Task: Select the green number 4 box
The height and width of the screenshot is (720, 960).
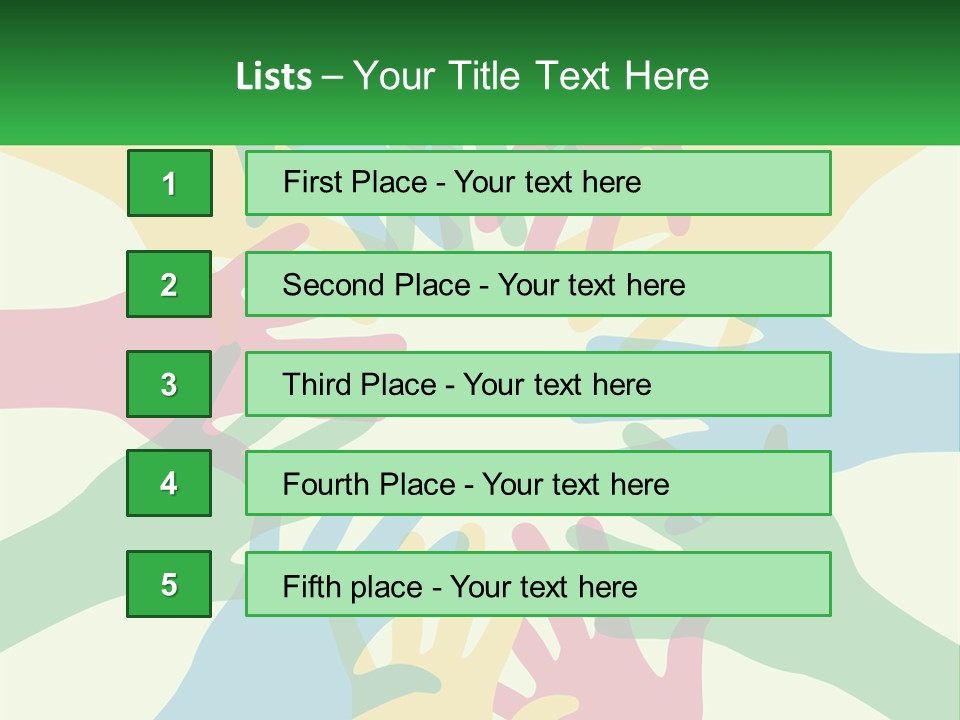Action: pyautogui.click(x=169, y=483)
